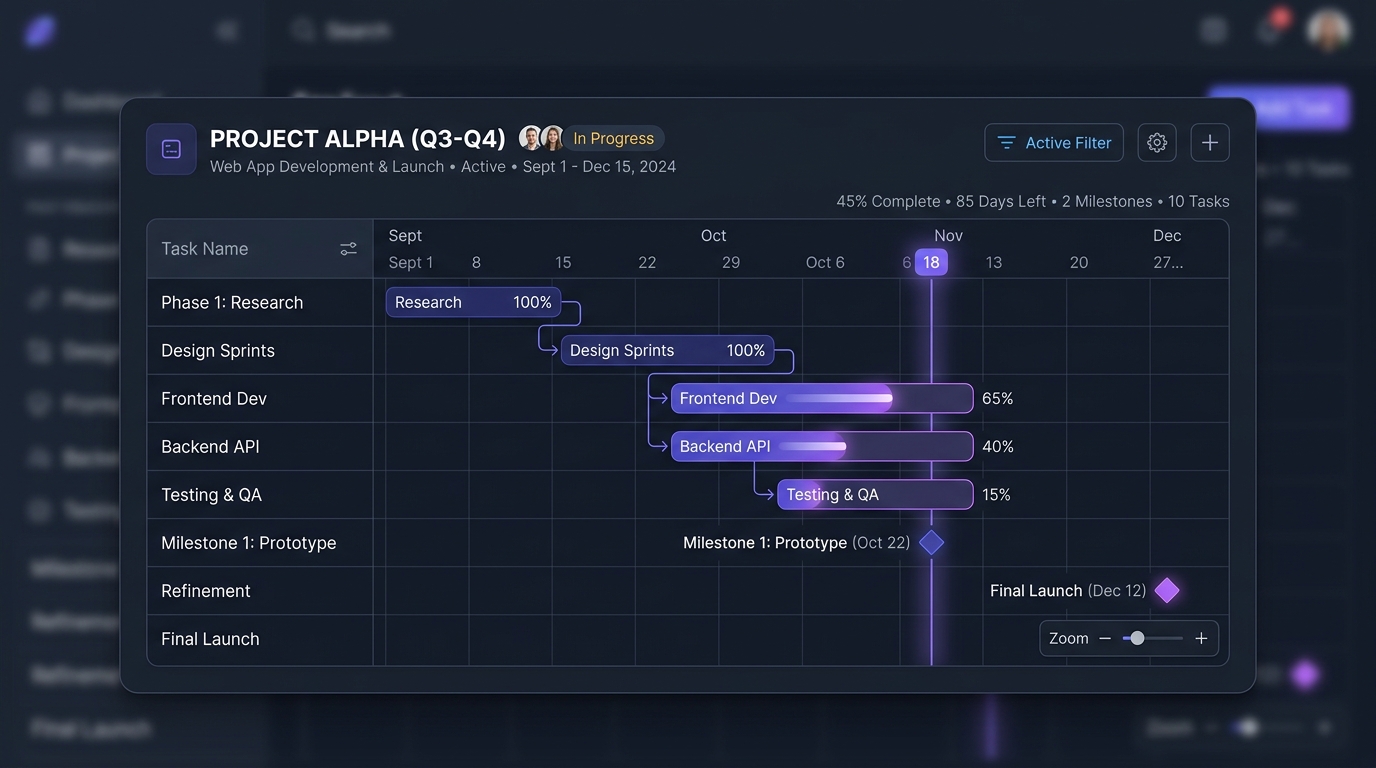
Task: Click the Milestone 1: Prototype (Oct 22) timeline label
Action: tap(797, 543)
